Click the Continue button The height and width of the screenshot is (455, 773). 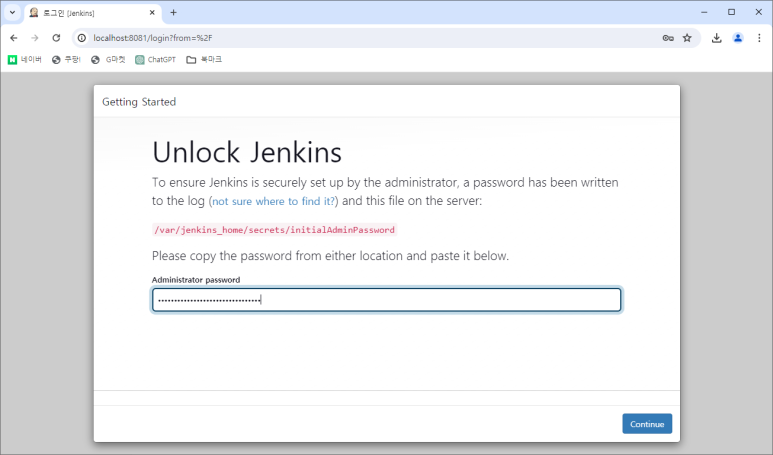647,424
